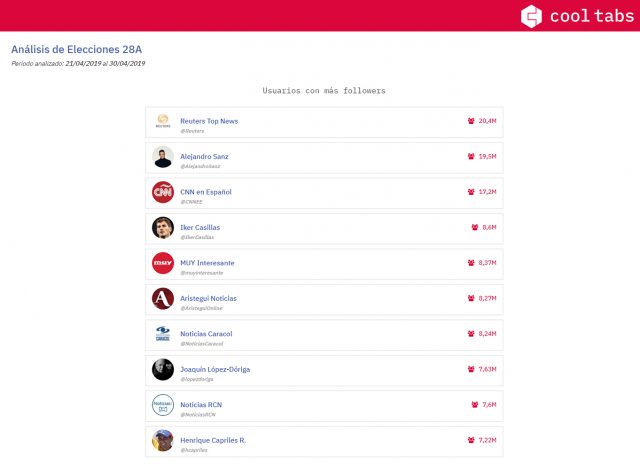
Task: Click the CNN en Español logo avatar
Action: pos(163,192)
